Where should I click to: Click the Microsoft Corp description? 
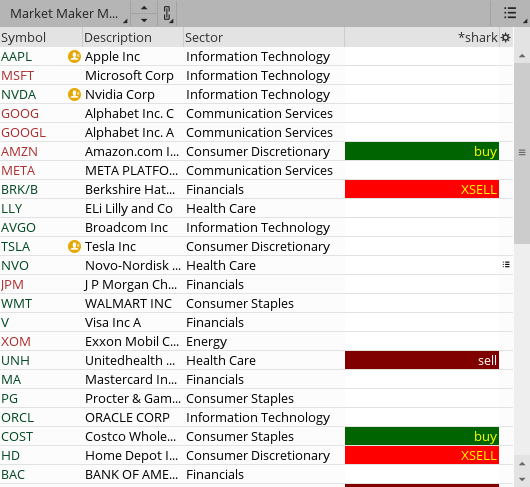click(x=129, y=76)
